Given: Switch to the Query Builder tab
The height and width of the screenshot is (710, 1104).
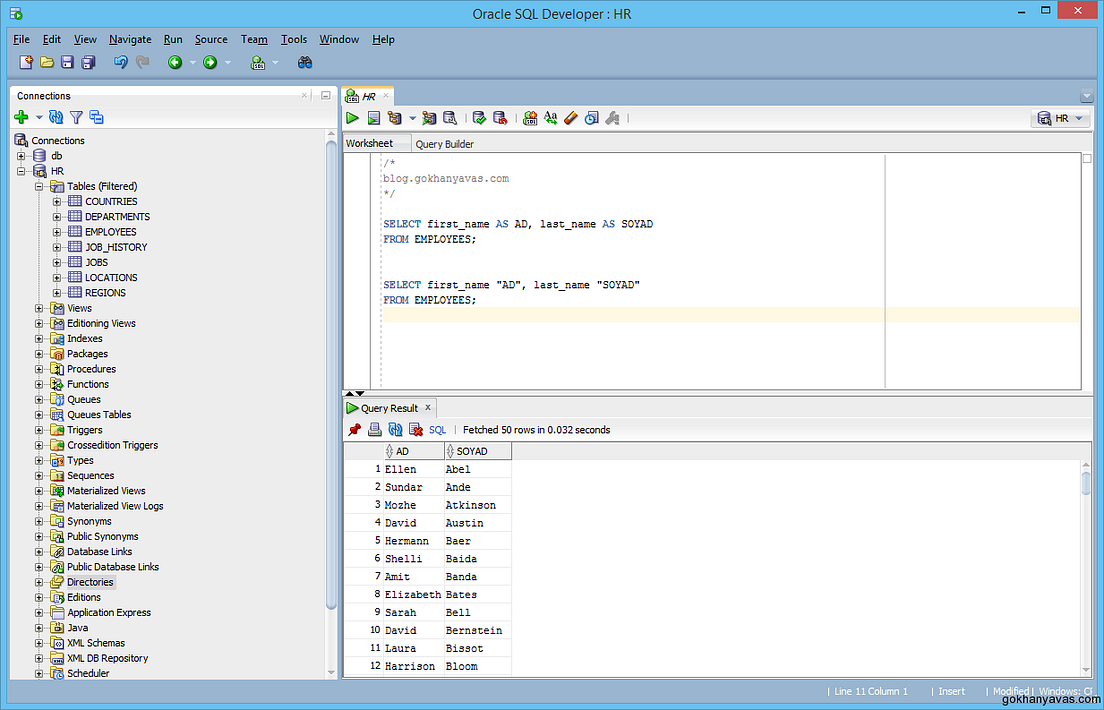Looking at the screenshot, I should pos(444,144).
